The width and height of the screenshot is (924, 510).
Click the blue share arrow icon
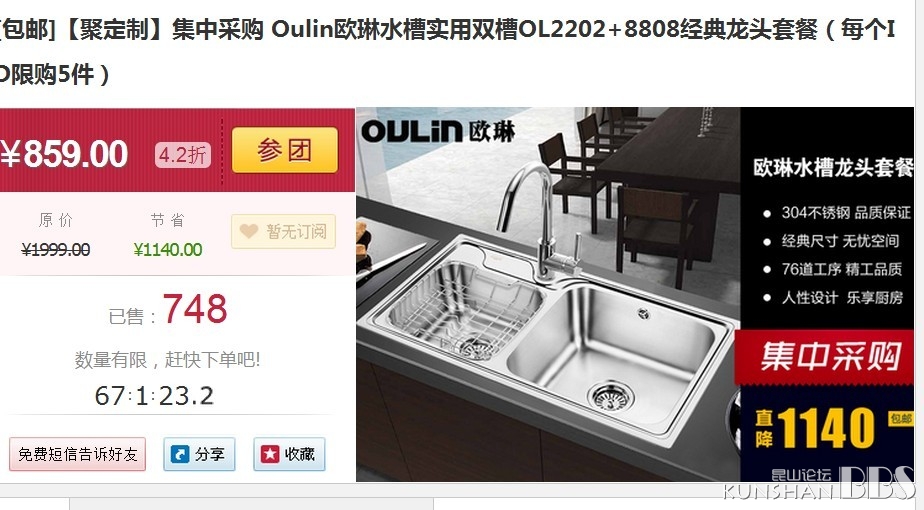pos(179,454)
